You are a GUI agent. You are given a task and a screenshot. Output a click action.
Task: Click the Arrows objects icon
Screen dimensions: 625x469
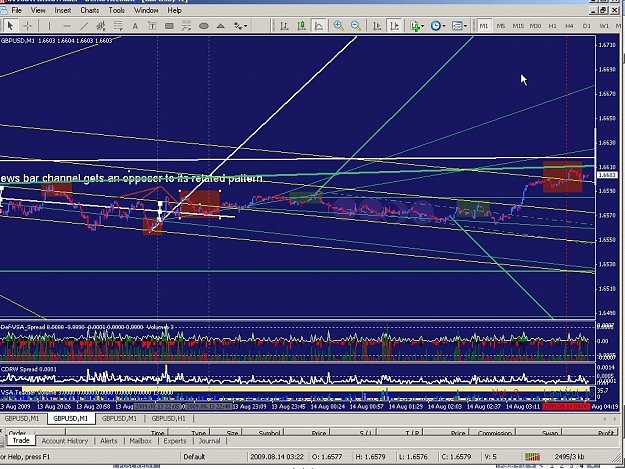[x=238, y=26]
